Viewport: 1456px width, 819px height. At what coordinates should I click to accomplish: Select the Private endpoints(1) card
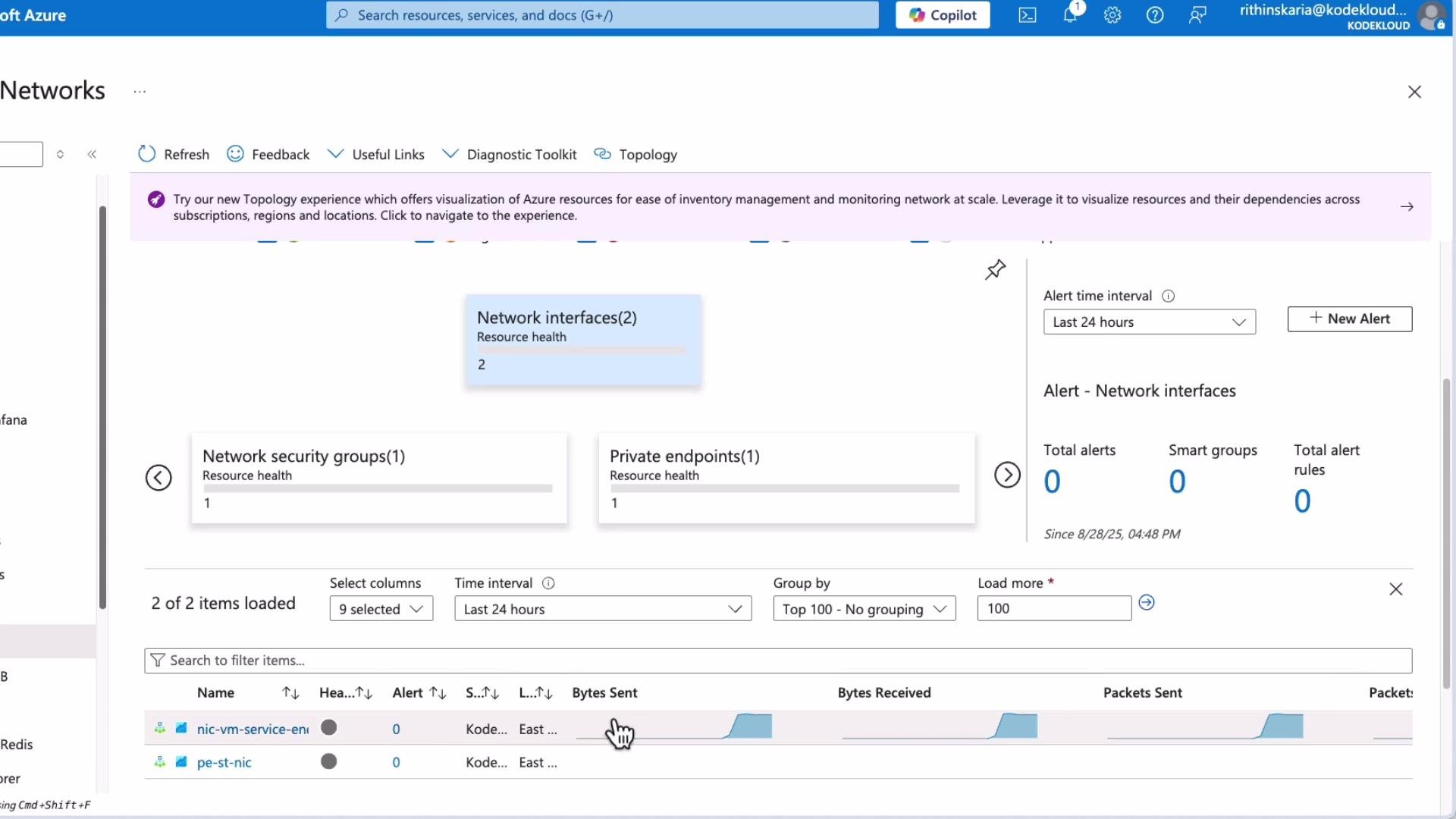[x=786, y=479]
